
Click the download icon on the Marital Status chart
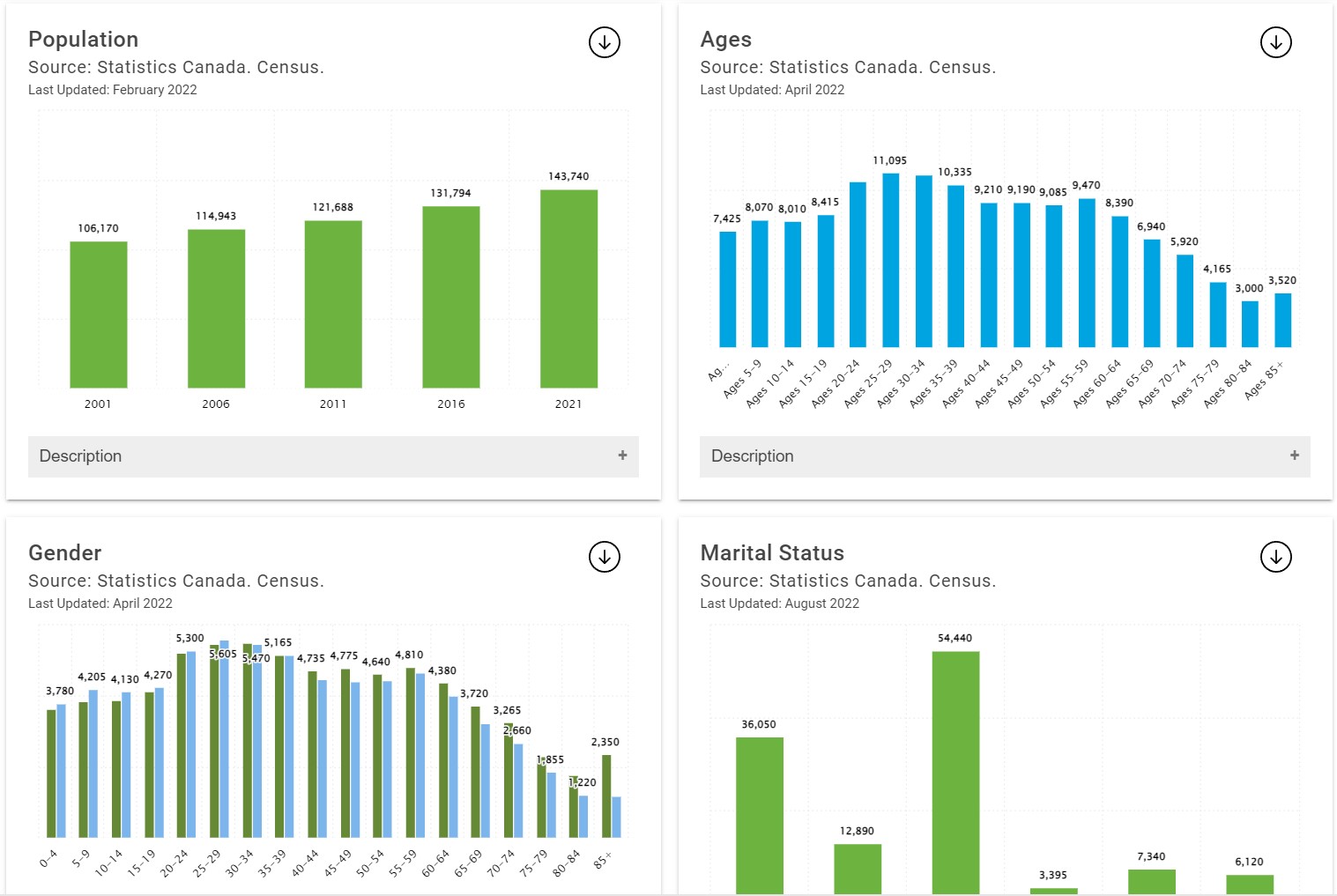[1275, 557]
